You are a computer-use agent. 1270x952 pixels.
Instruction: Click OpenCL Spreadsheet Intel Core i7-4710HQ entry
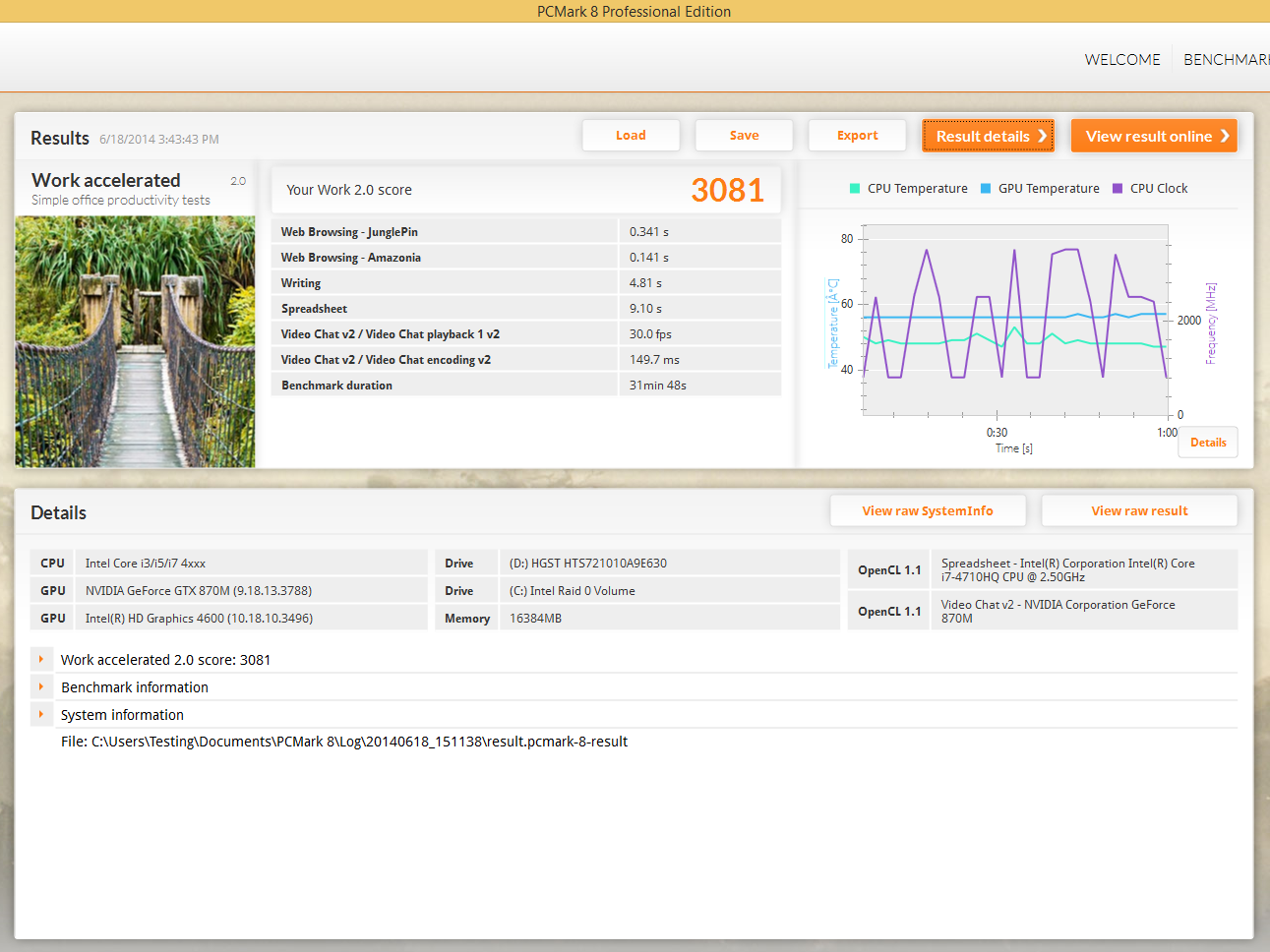pyautogui.click(x=1067, y=569)
